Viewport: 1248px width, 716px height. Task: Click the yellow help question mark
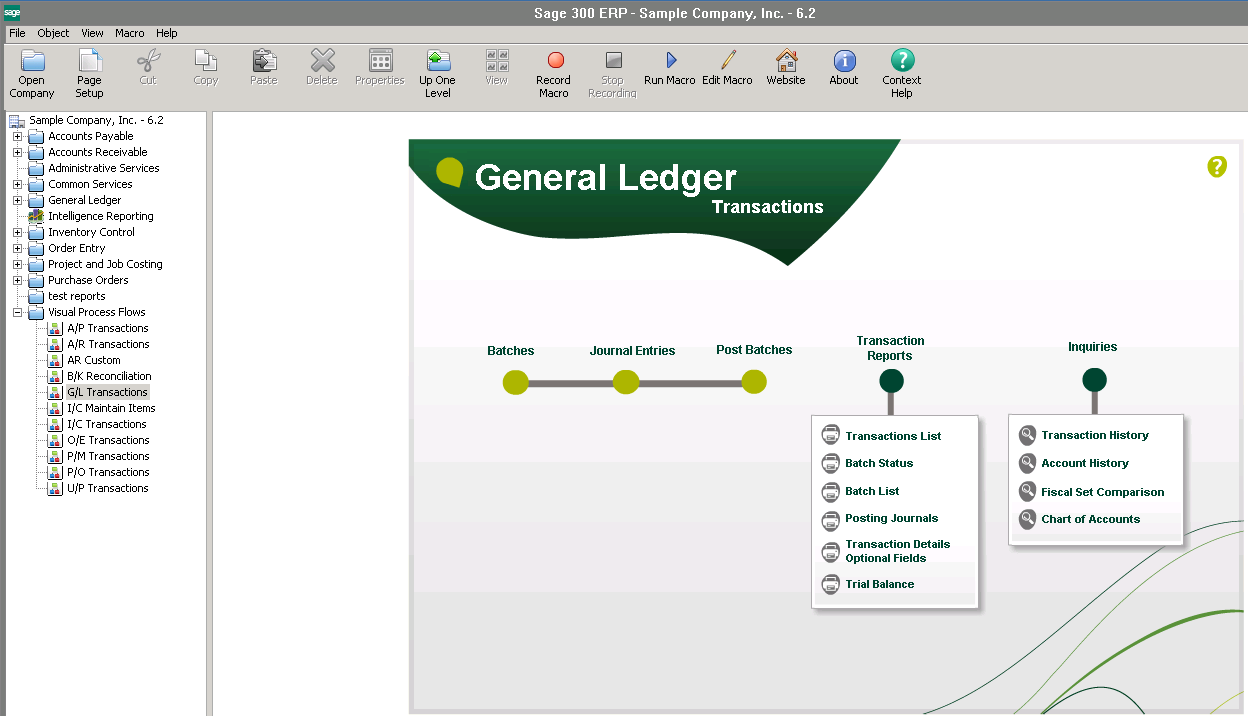(x=1217, y=167)
